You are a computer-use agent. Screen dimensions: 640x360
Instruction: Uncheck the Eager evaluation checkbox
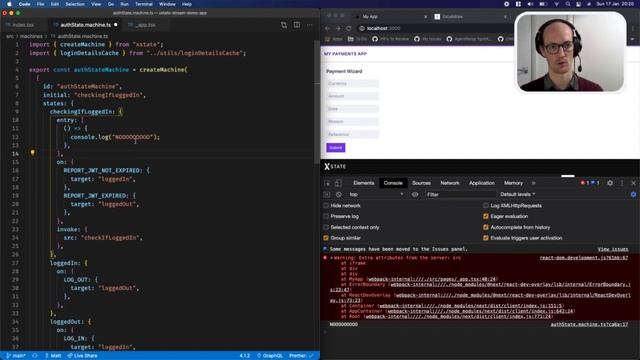(486, 216)
